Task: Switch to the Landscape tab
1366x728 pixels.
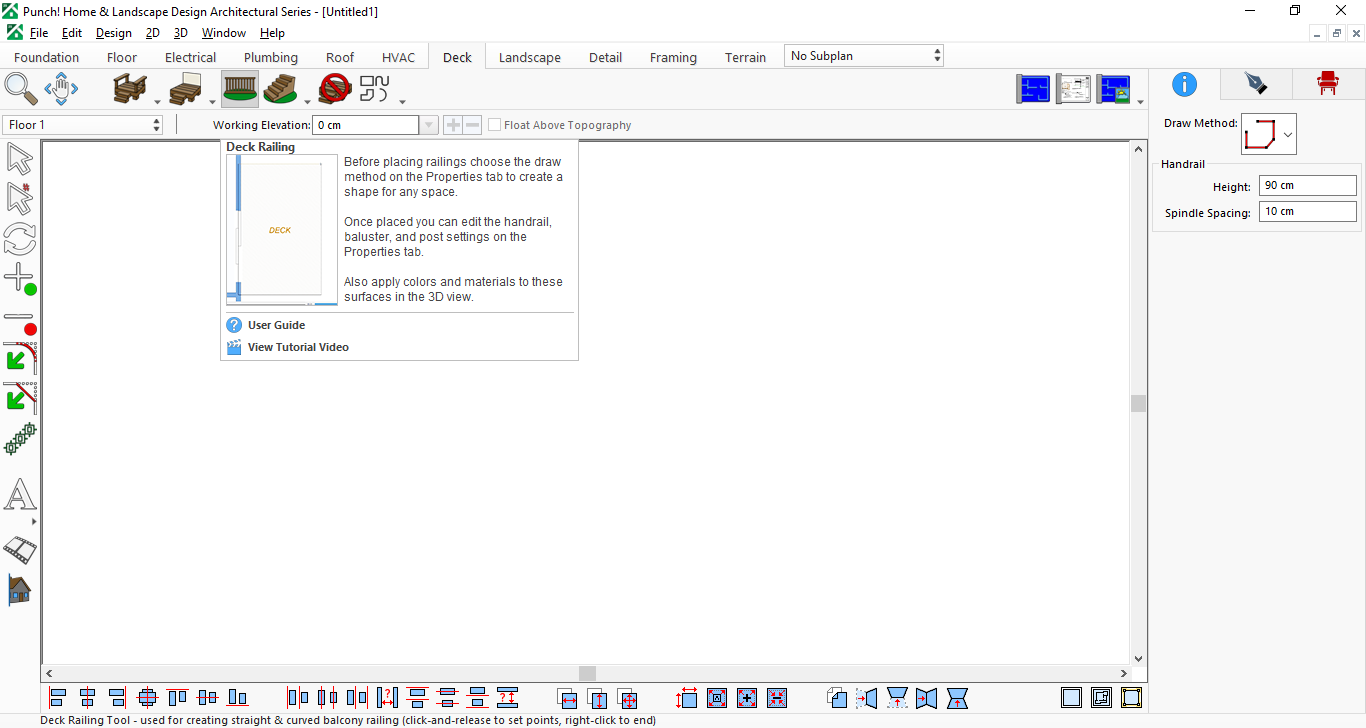Action: (530, 57)
